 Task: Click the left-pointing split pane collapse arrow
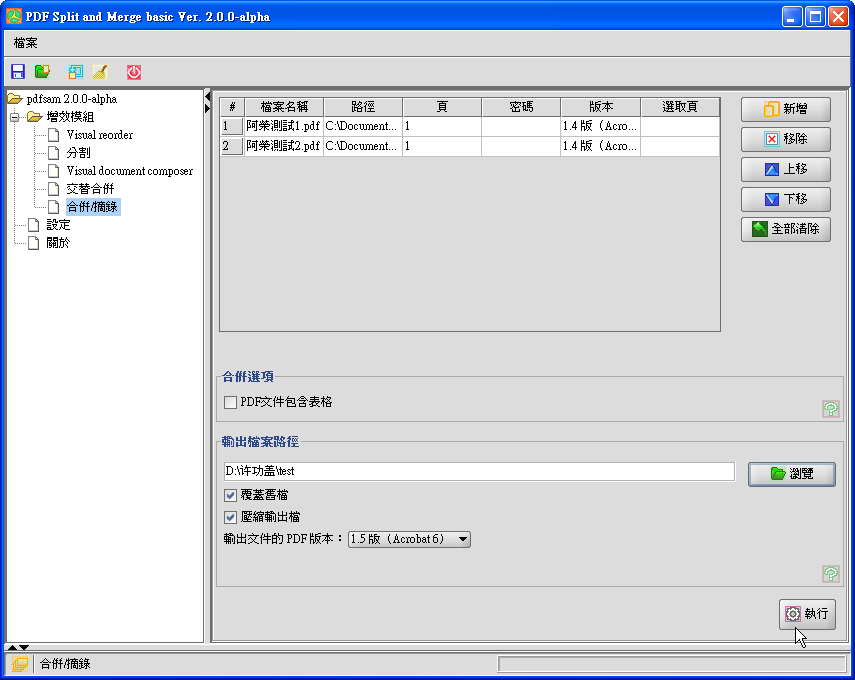pyautogui.click(x=207, y=97)
